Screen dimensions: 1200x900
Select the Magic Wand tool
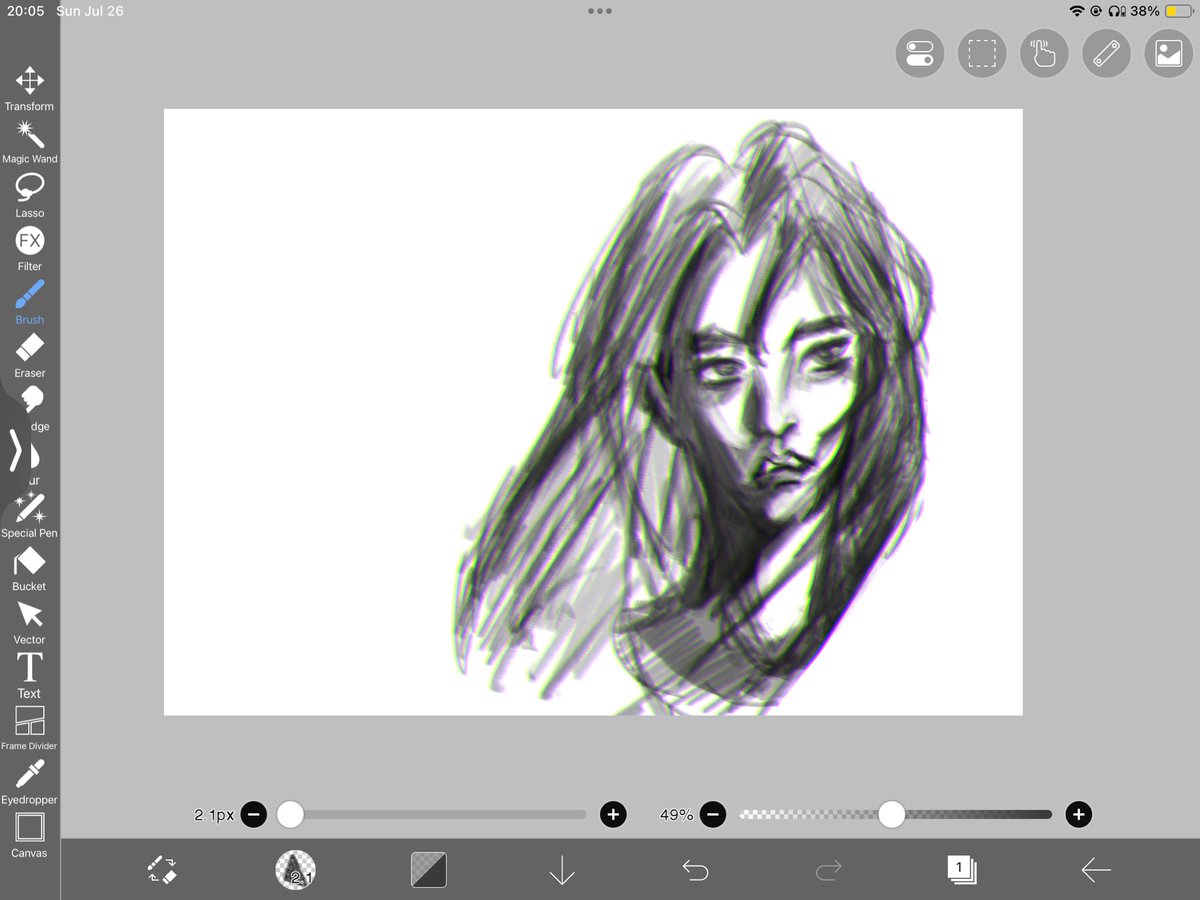click(x=29, y=142)
